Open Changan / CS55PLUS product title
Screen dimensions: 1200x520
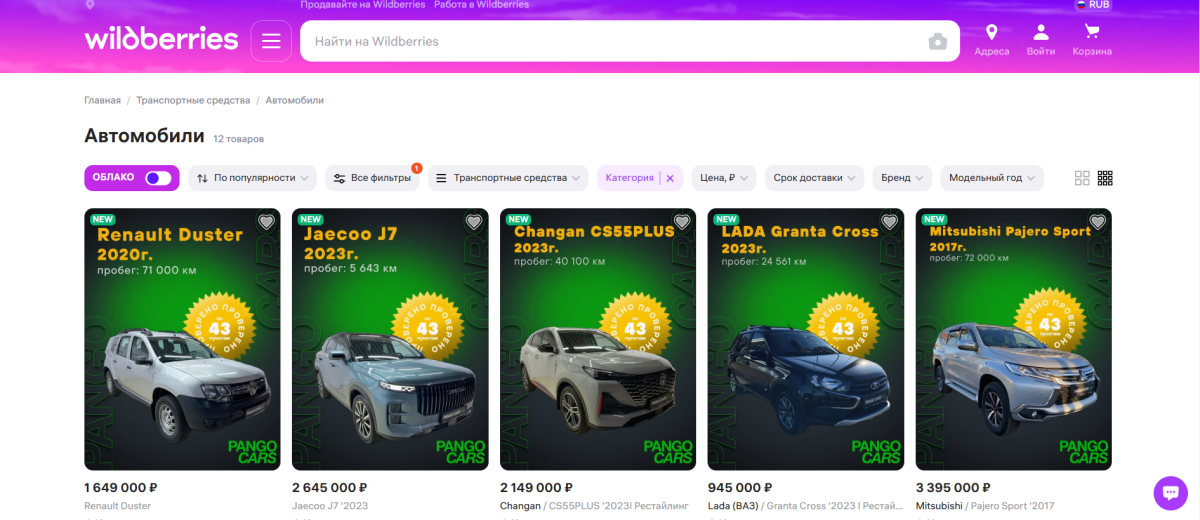[594, 506]
